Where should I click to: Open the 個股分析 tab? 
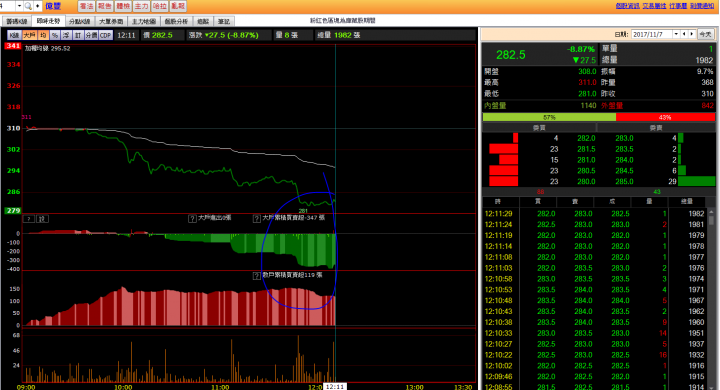click(176, 21)
